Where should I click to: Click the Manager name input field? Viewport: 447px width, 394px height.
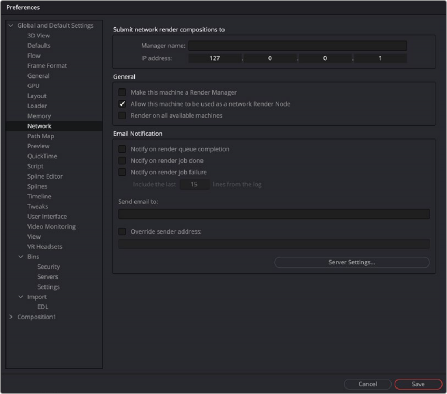[x=297, y=46]
